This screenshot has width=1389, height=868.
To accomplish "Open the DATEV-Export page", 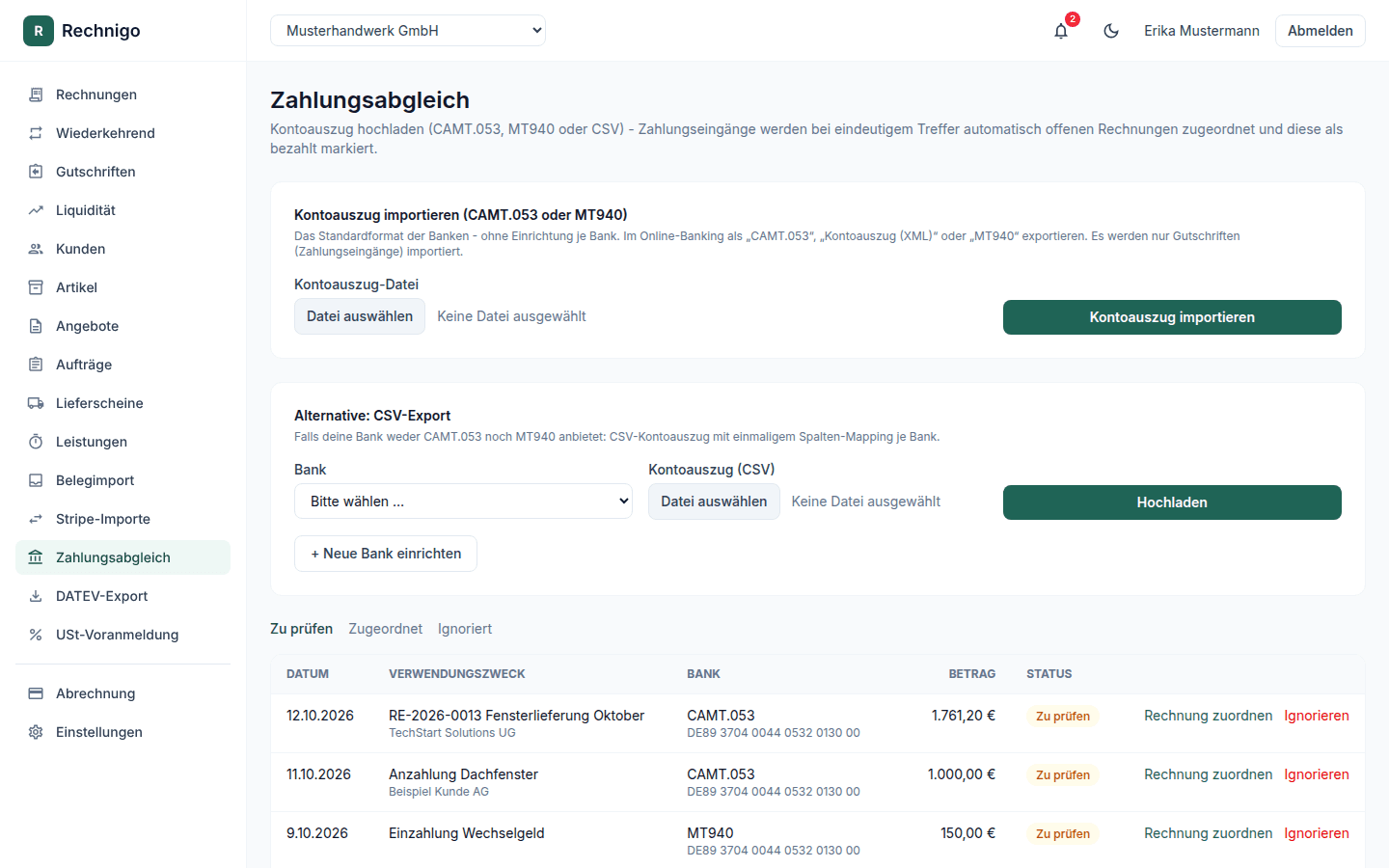I will click(x=123, y=596).
